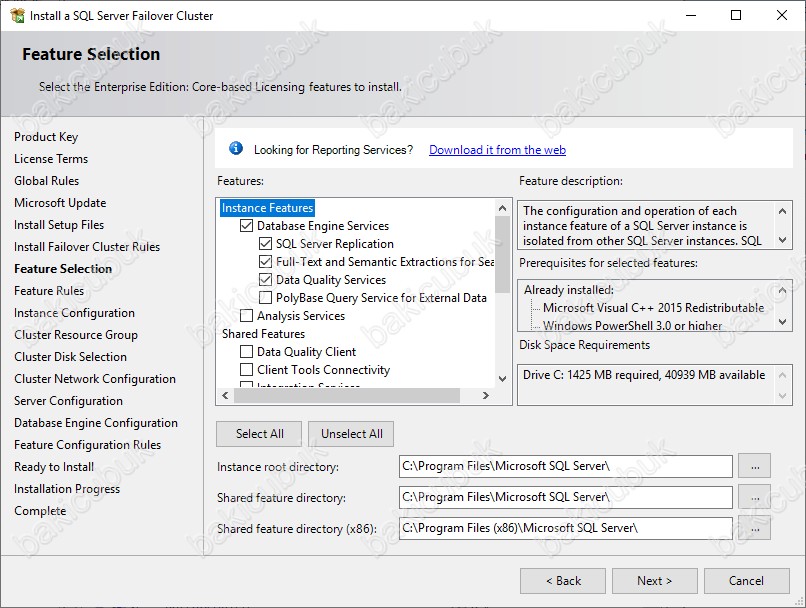Click the Instance Configuration step
Screen dimensions: 806x608
(x=75, y=313)
